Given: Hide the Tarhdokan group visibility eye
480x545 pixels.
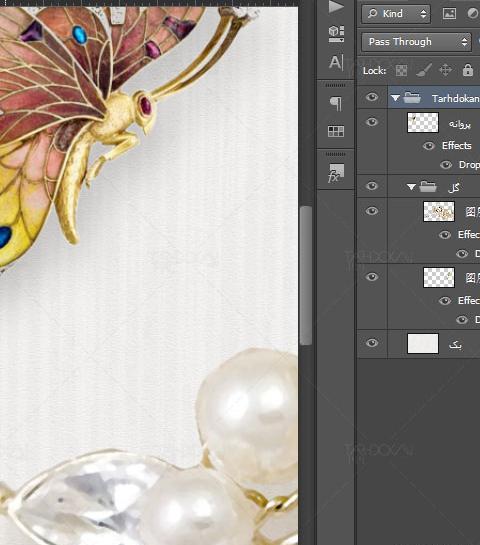Looking at the screenshot, I should pos(372,97).
